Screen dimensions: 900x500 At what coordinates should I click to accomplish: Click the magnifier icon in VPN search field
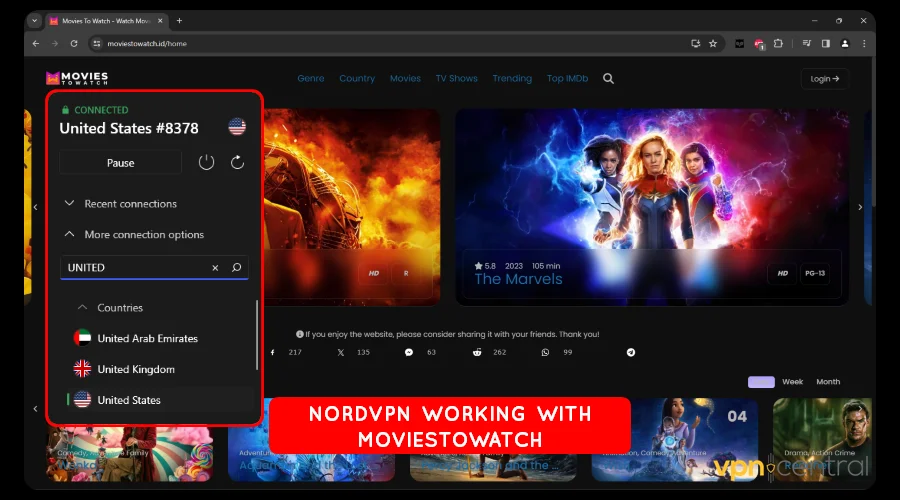(236, 268)
